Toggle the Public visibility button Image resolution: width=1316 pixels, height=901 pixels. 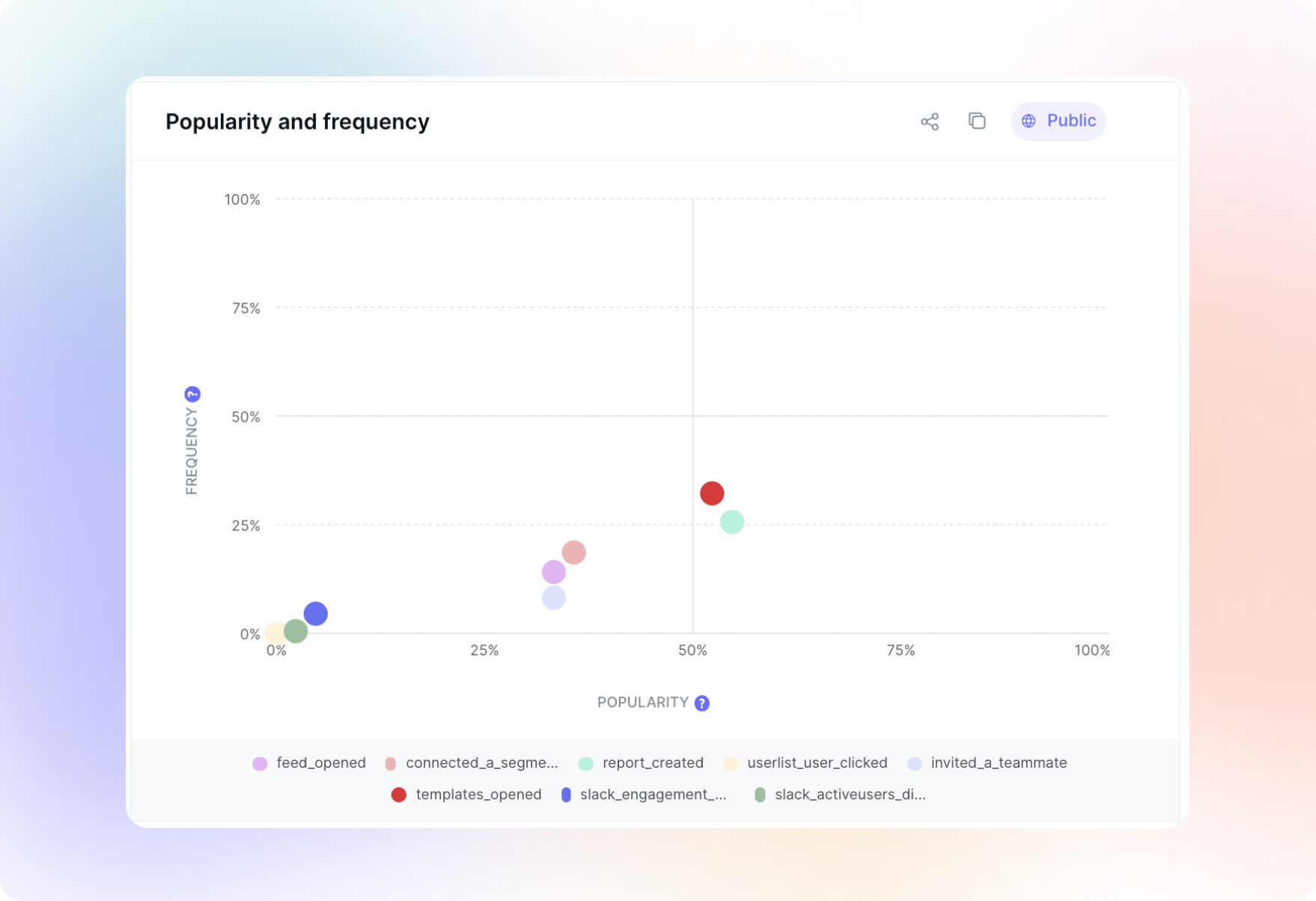pyautogui.click(x=1058, y=121)
